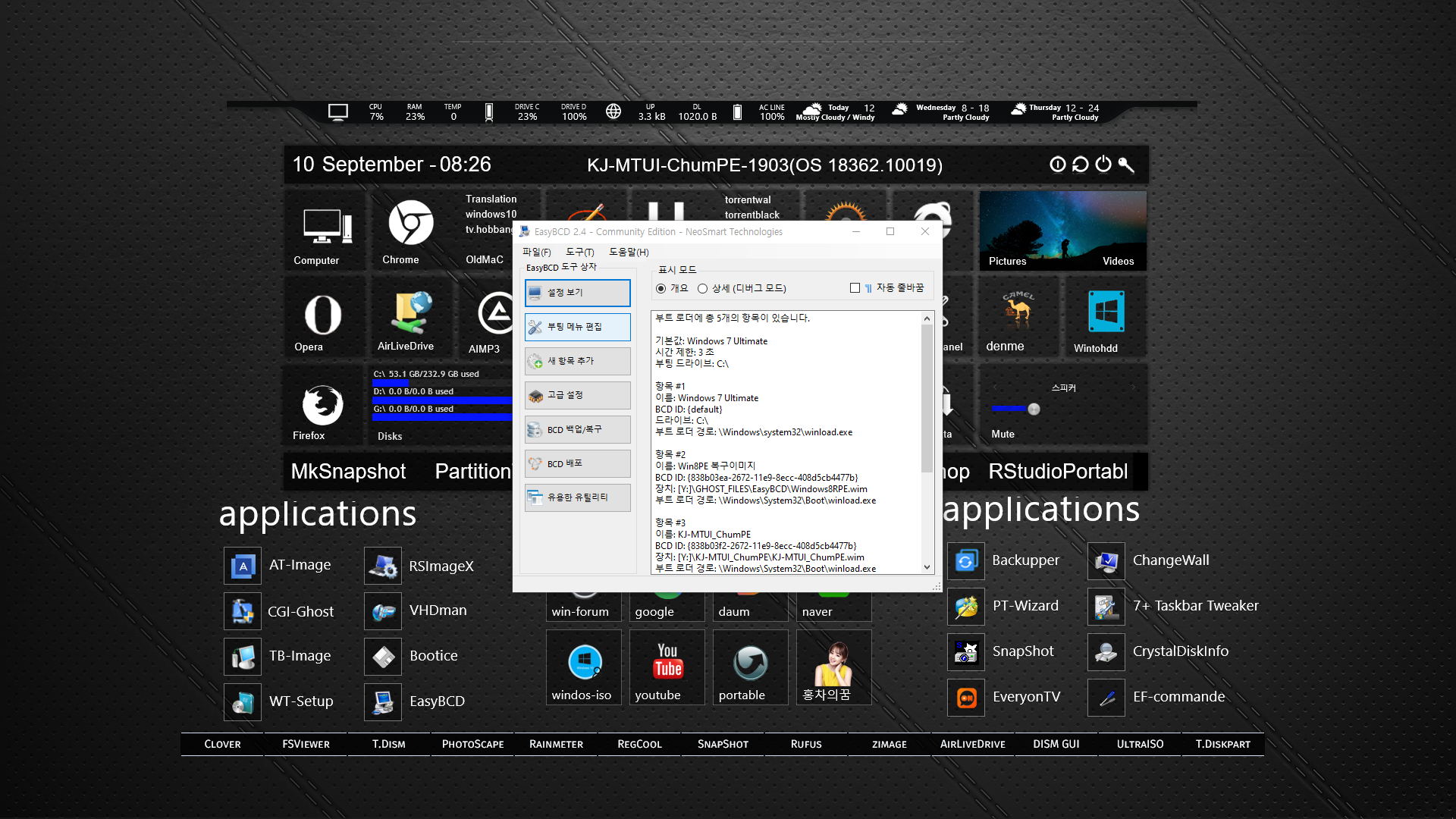1456x819 pixels.
Task: Open CLOVER from bottom launcher bar
Action: click(x=222, y=744)
